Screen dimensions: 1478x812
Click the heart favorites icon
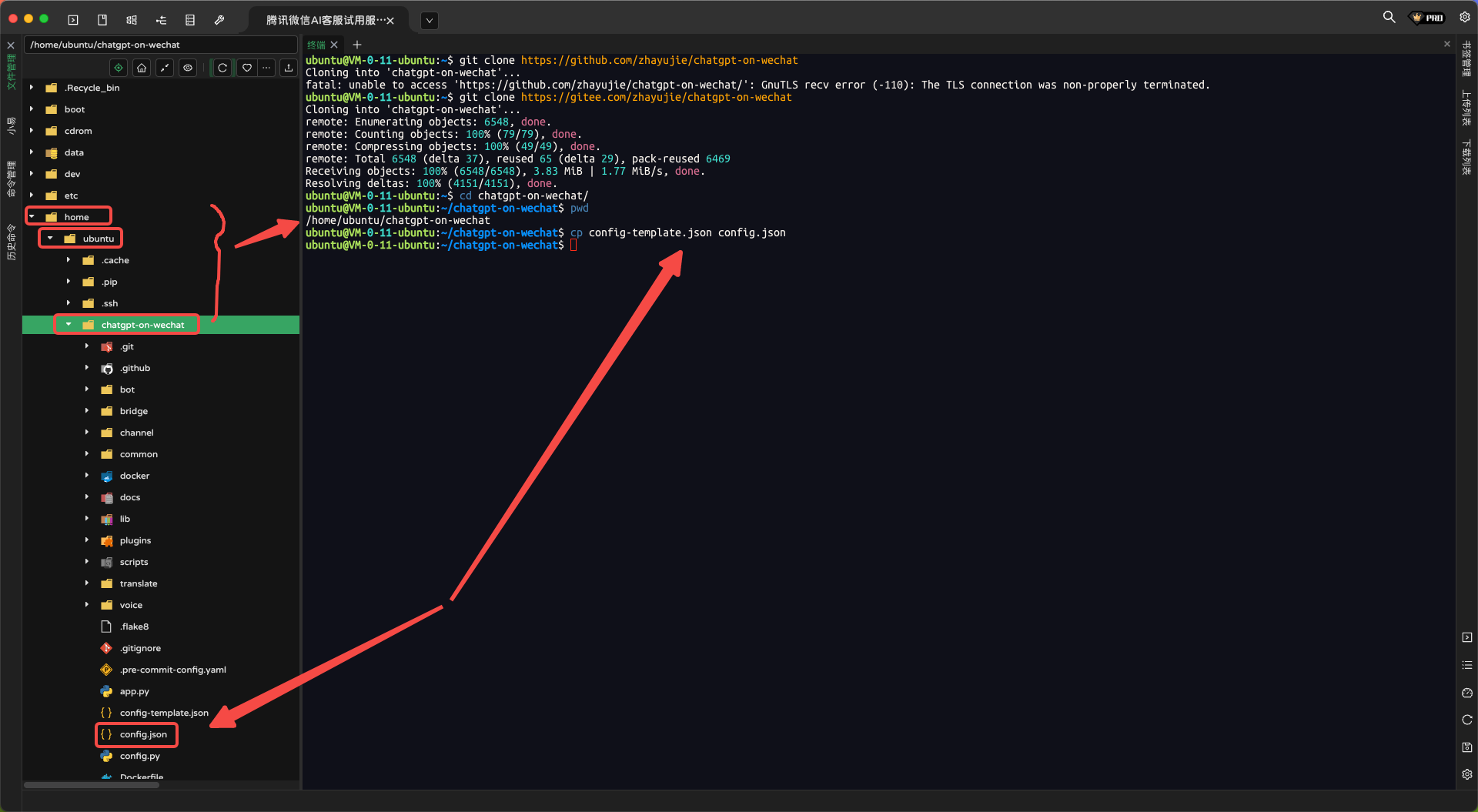(246, 68)
